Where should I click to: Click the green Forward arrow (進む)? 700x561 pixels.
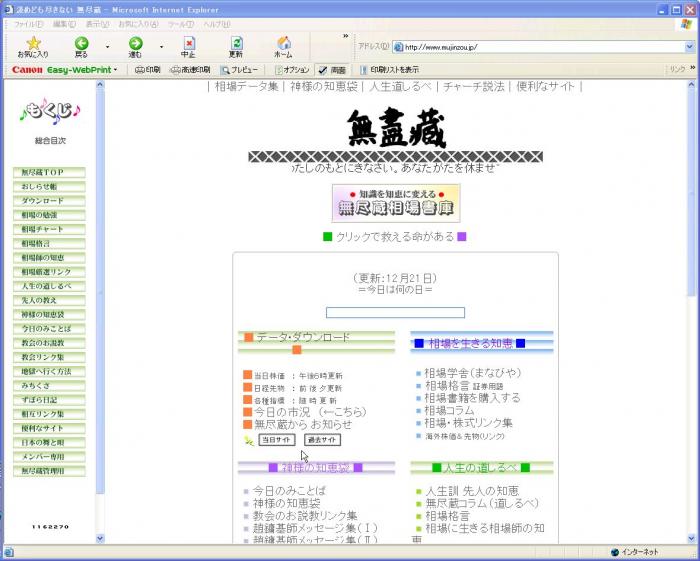134,45
